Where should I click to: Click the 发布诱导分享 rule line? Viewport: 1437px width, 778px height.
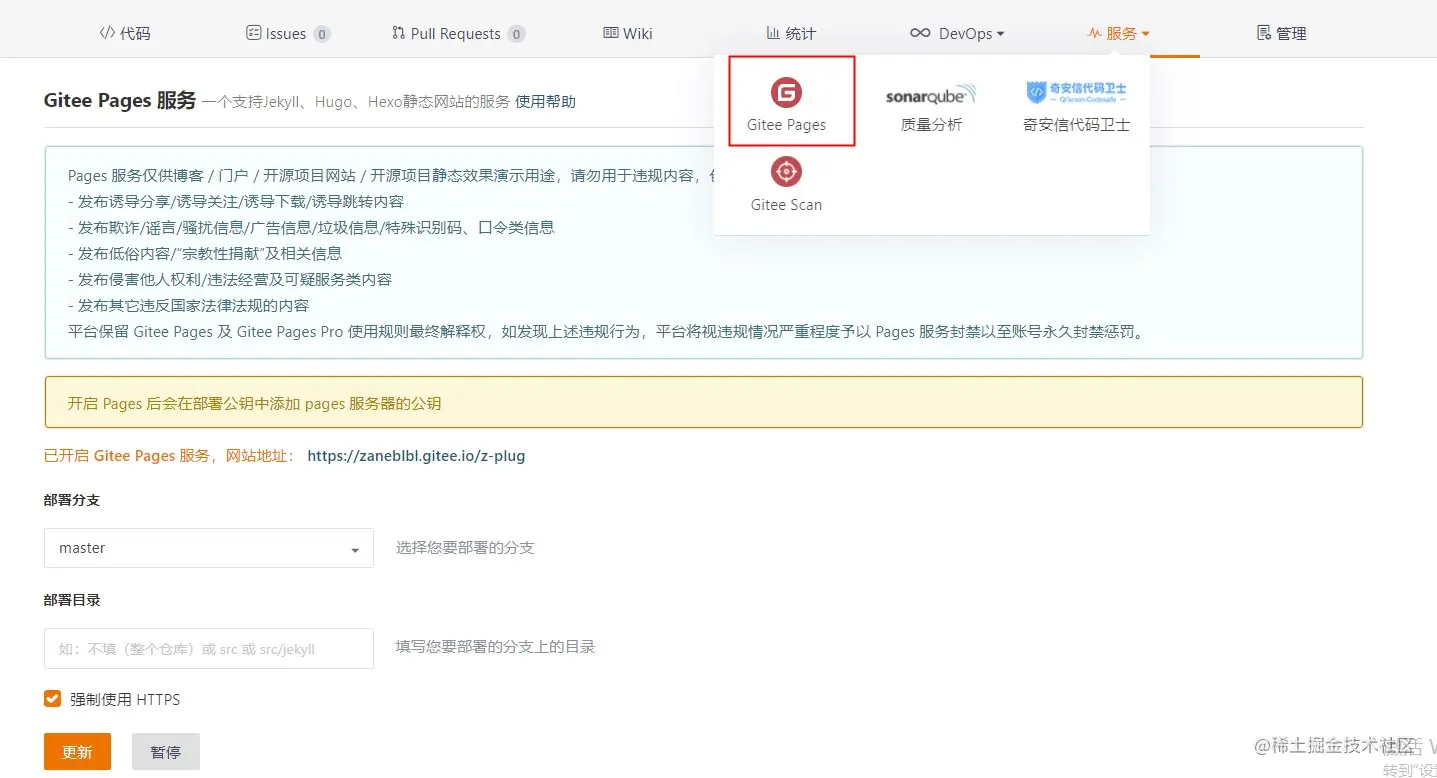click(x=236, y=201)
